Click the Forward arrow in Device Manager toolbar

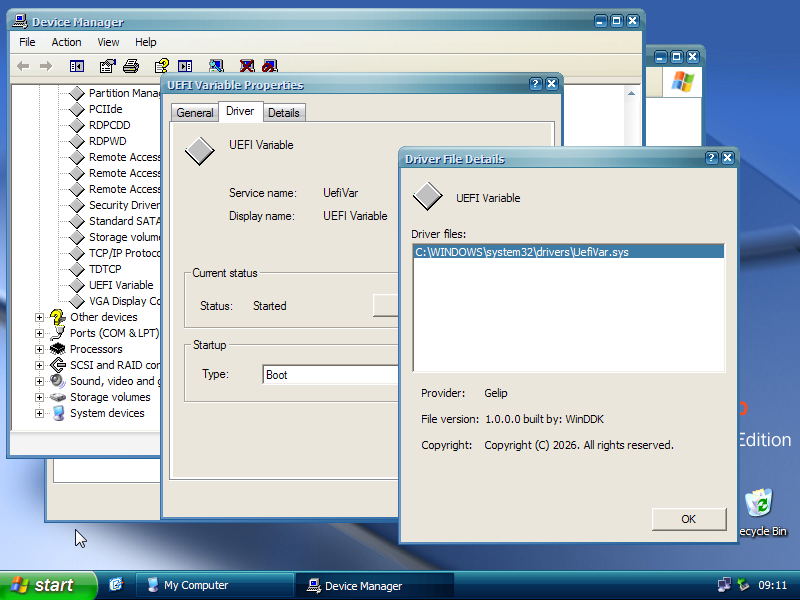(46, 66)
